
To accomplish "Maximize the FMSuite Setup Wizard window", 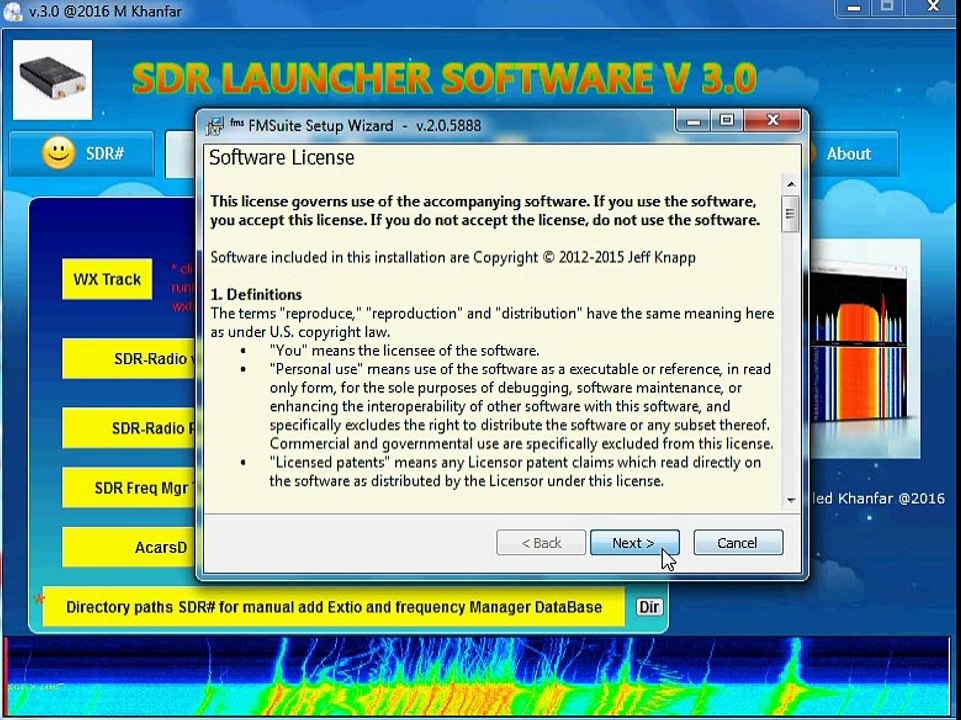I will point(727,121).
